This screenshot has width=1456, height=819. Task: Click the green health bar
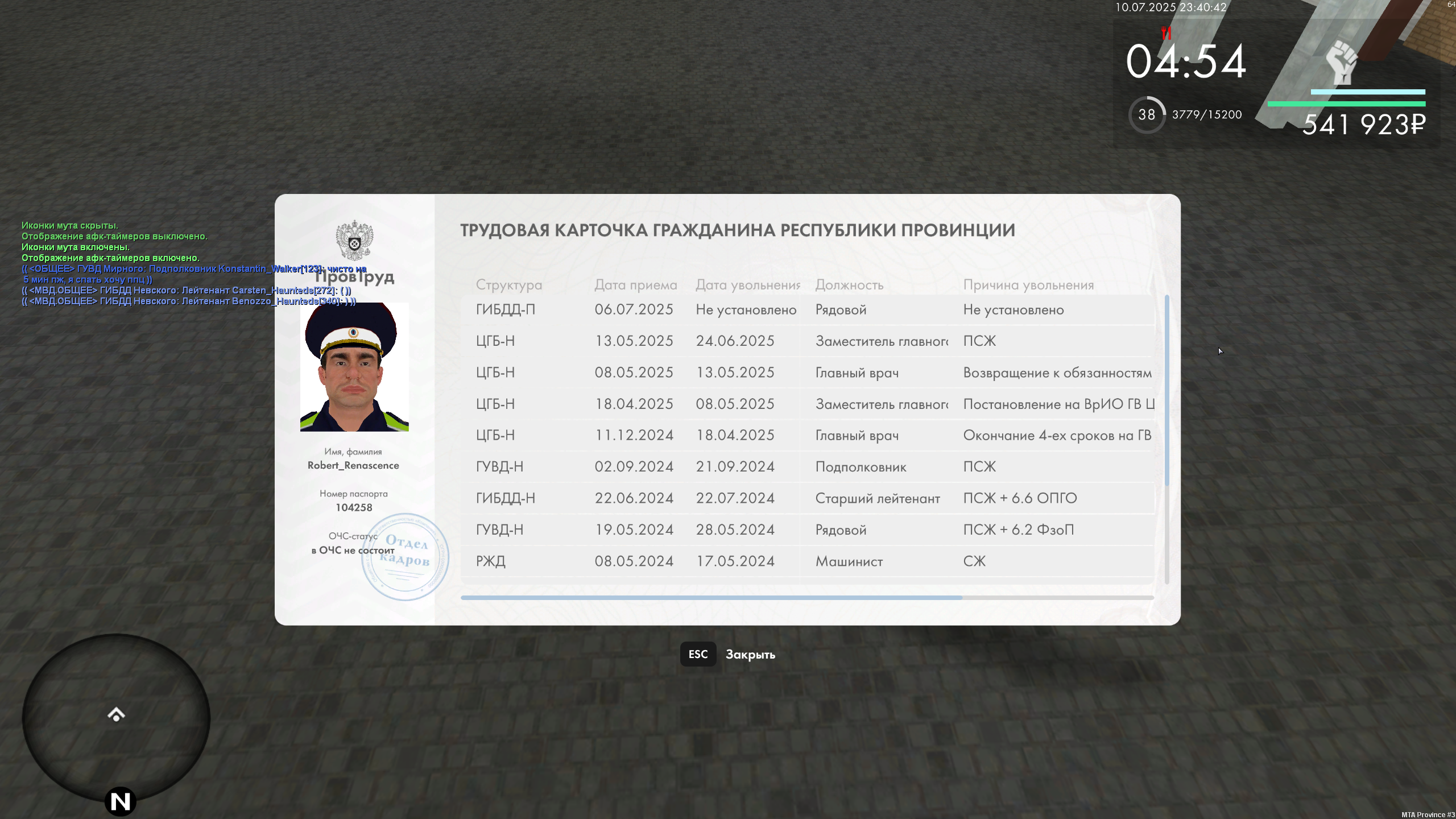1346,104
